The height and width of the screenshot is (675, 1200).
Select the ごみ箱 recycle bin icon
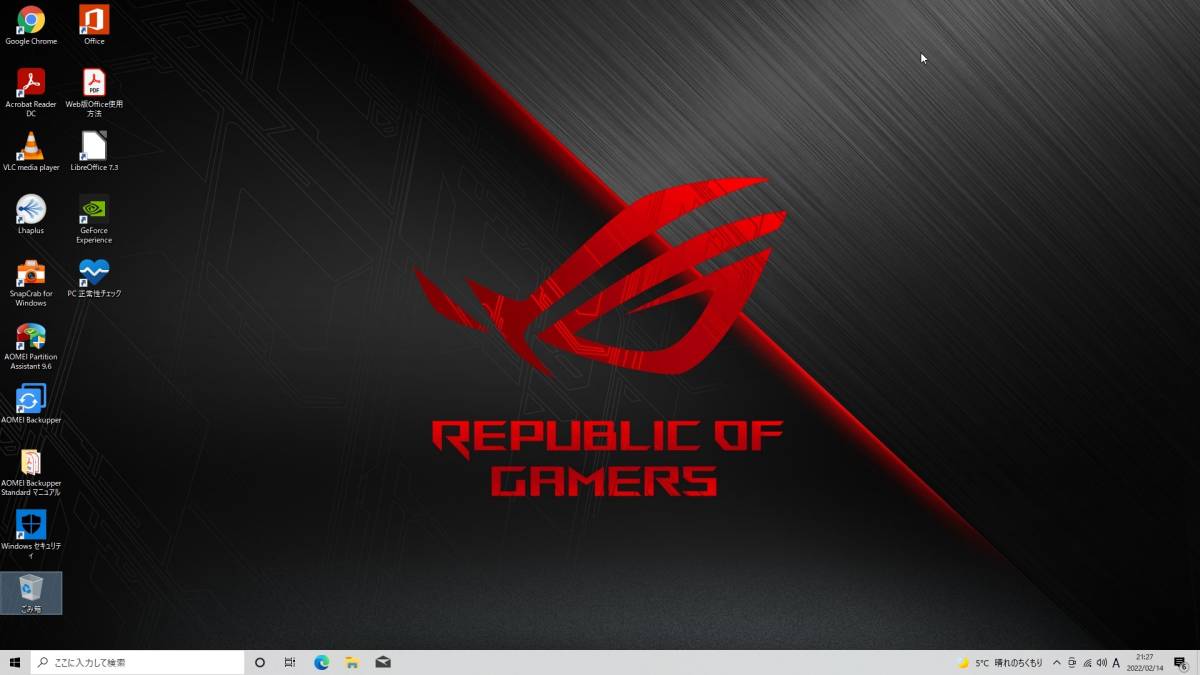tap(31, 593)
